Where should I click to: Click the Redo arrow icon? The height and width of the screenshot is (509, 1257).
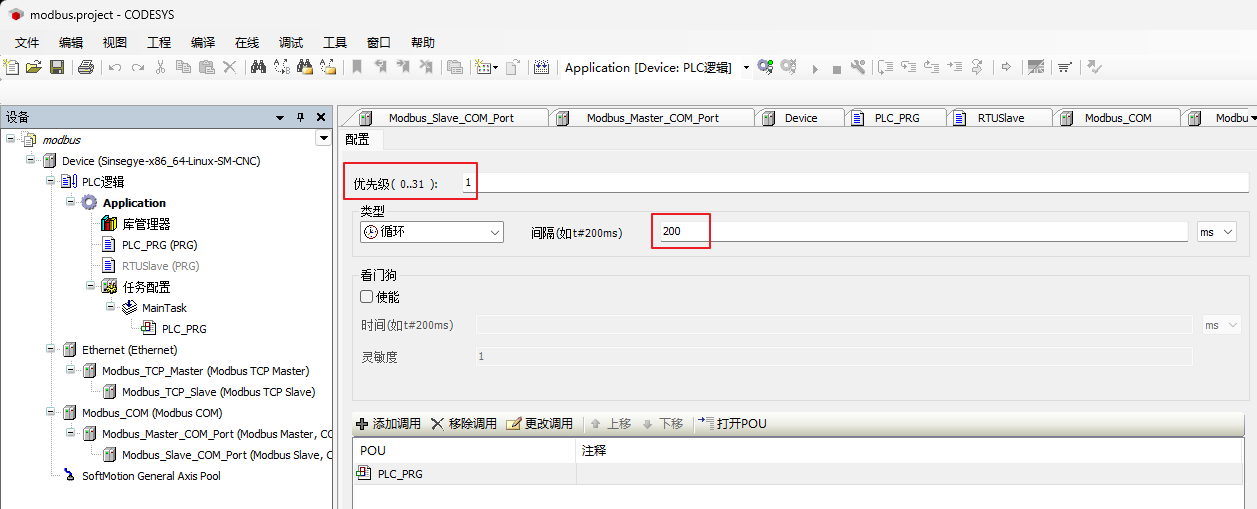click(x=138, y=67)
